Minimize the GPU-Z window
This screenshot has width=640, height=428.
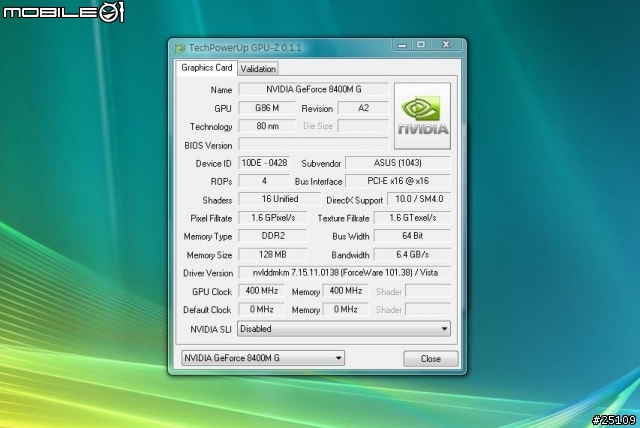(x=402, y=44)
